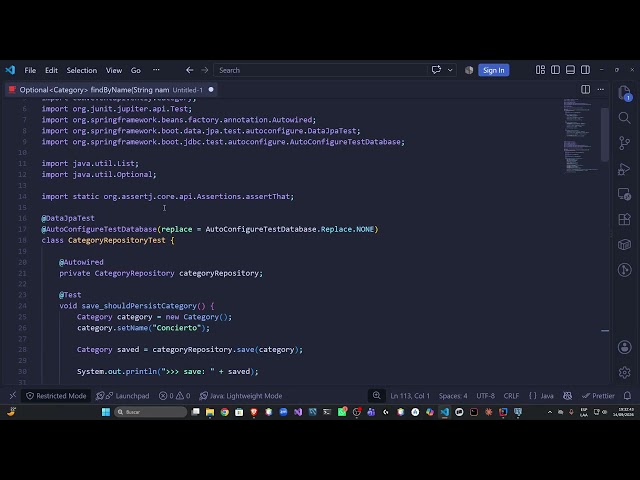Image resolution: width=640 pixels, height=480 pixels.
Task: Open Run and Debug view
Action: 624,169
